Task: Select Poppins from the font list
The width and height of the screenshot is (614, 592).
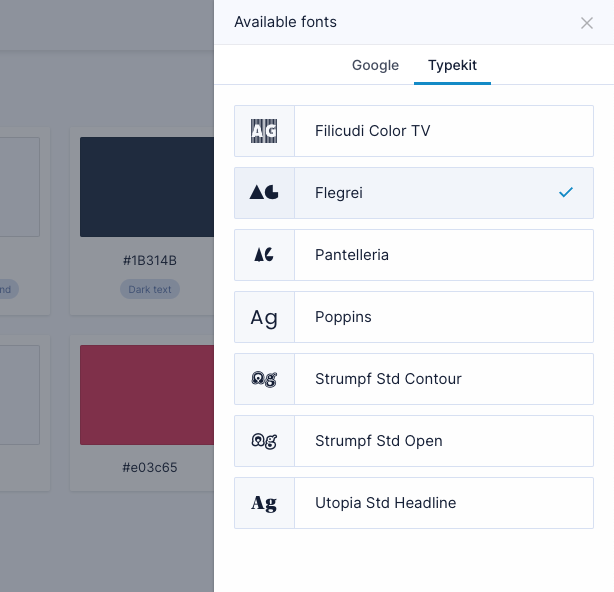Action: 343,317
